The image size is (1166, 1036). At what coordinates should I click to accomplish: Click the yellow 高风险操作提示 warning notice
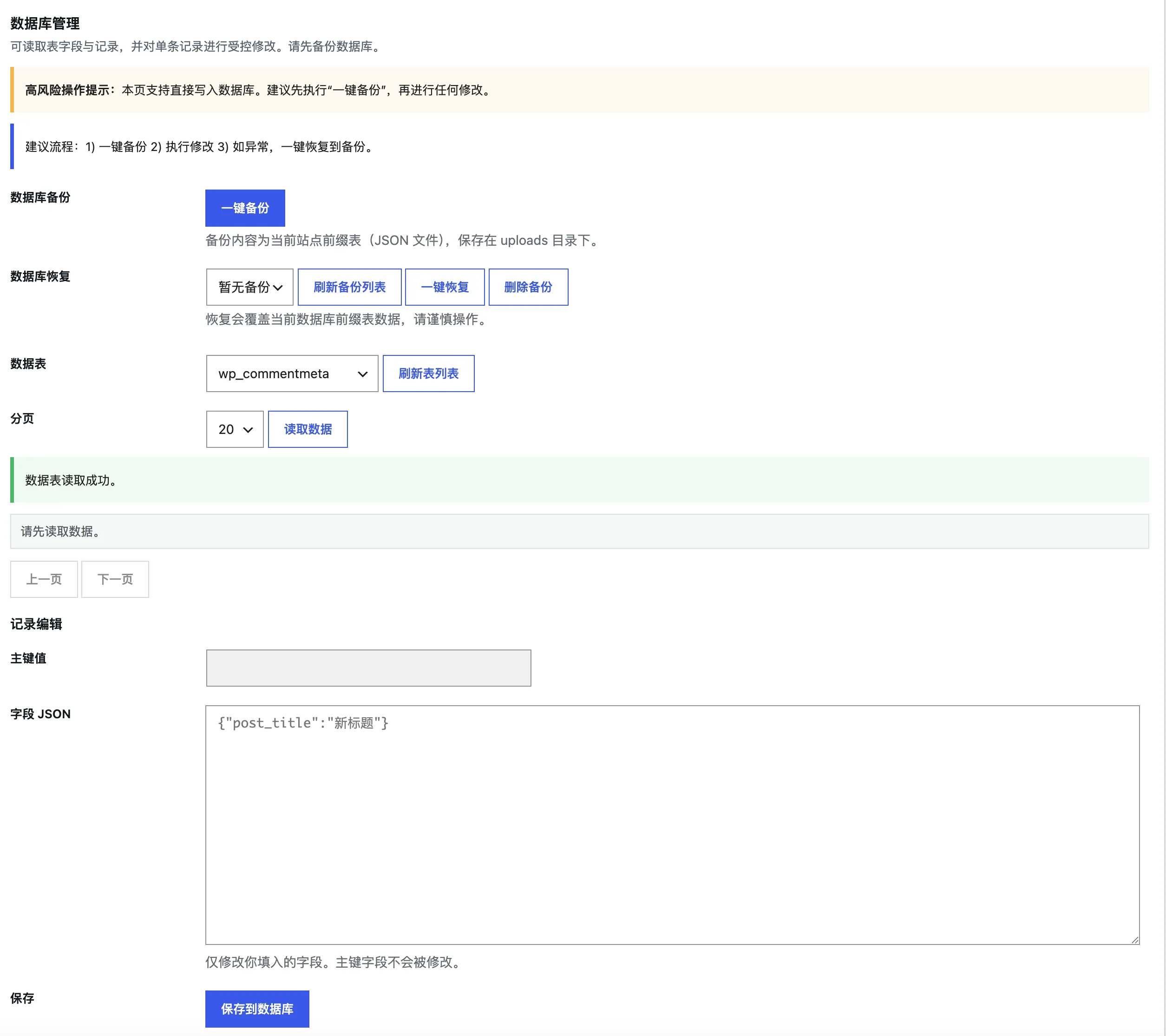[x=579, y=90]
